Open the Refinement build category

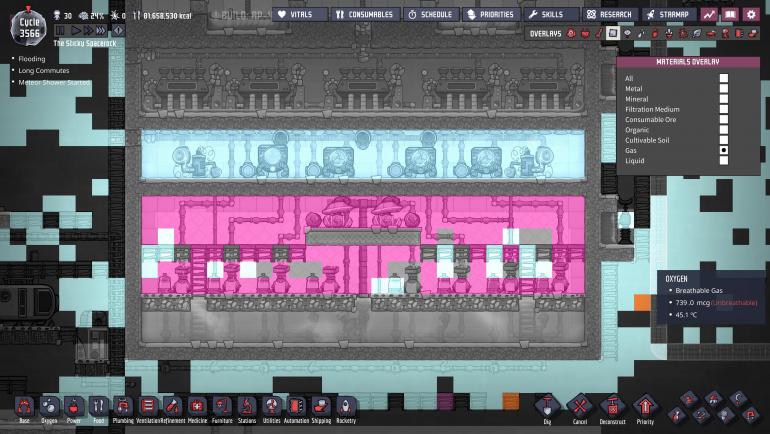[172, 409]
